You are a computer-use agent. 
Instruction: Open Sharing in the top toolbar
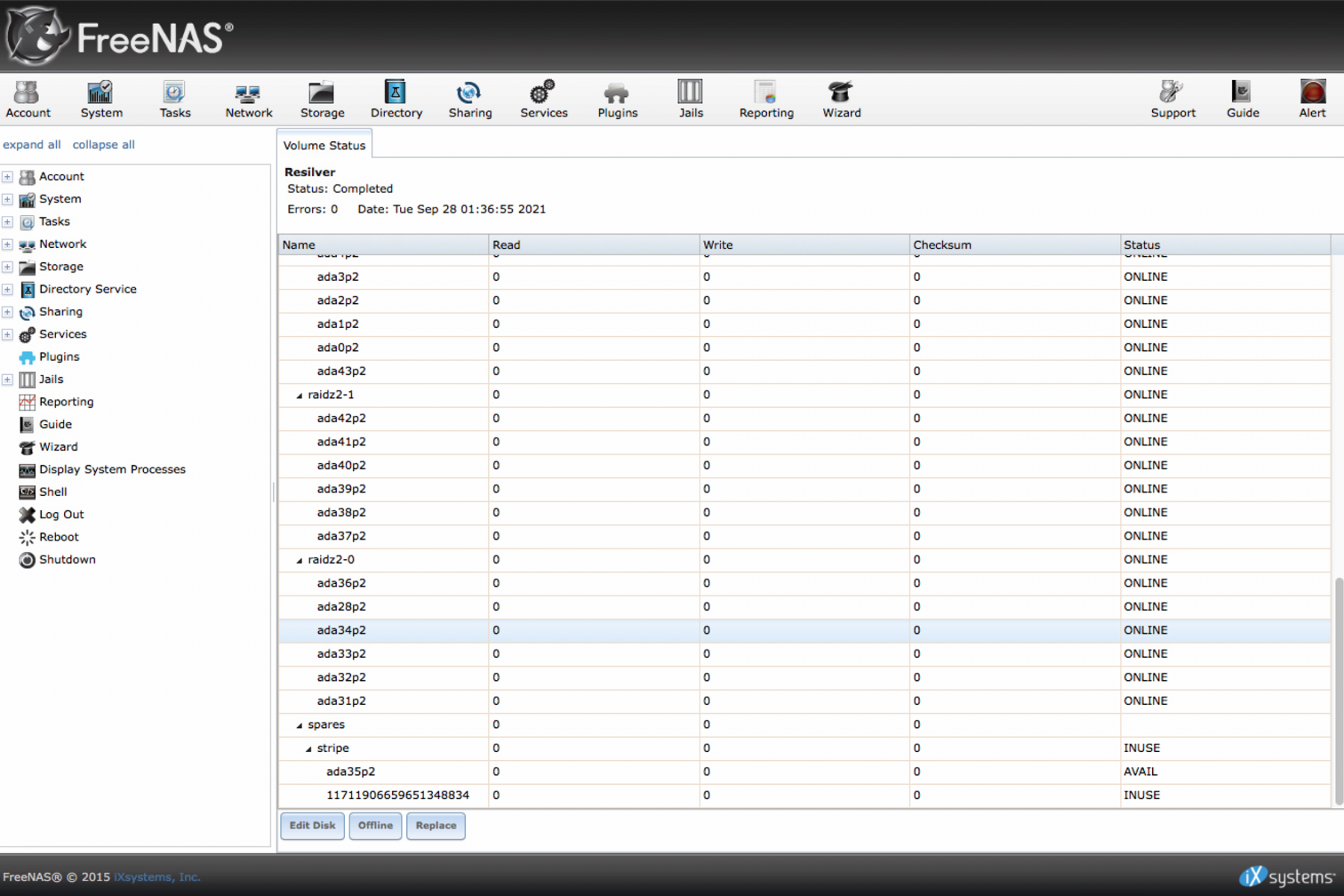click(470, 99)
